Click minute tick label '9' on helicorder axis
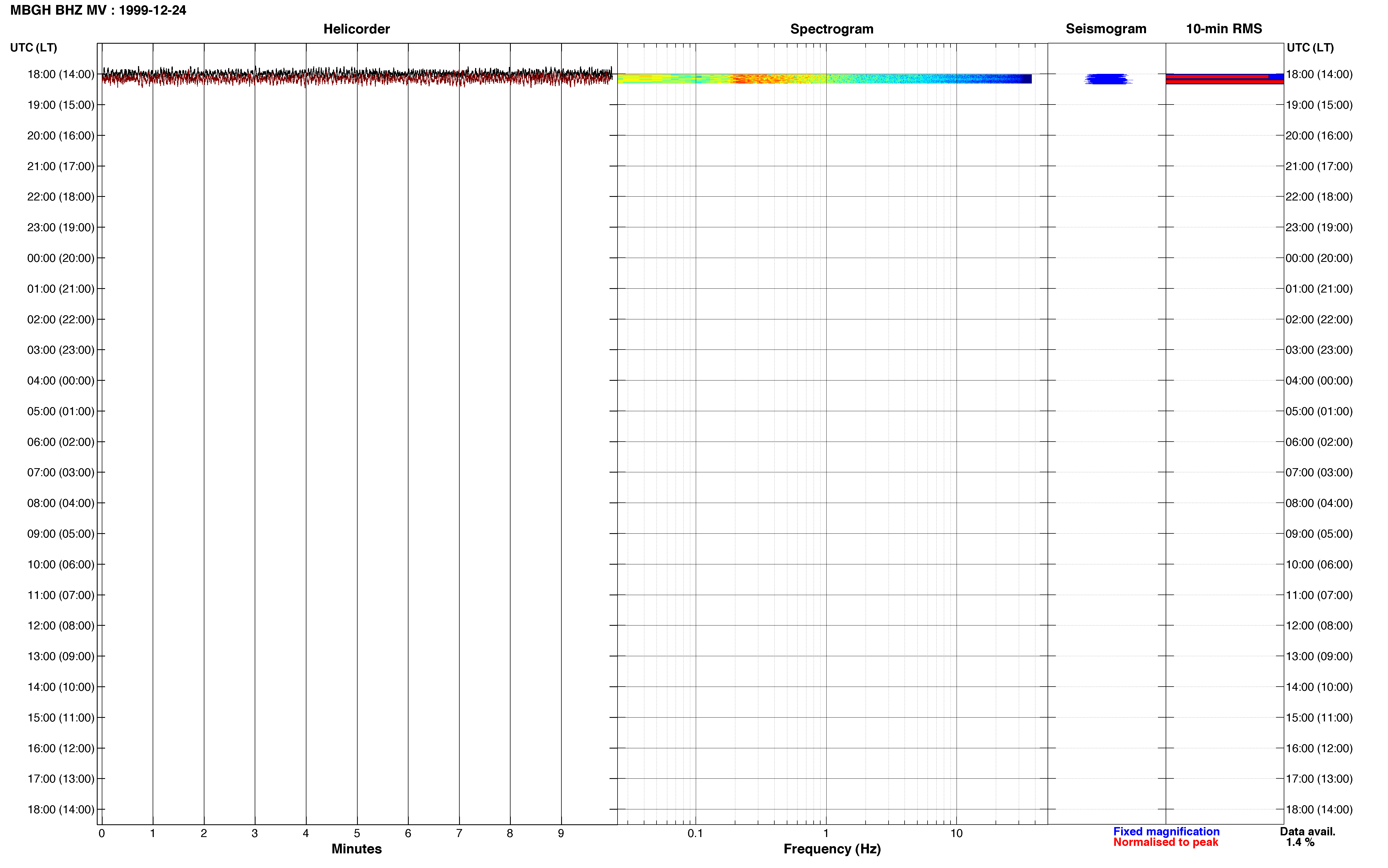The height and width of the screenshot is (868, 1388). coord(561,833)
